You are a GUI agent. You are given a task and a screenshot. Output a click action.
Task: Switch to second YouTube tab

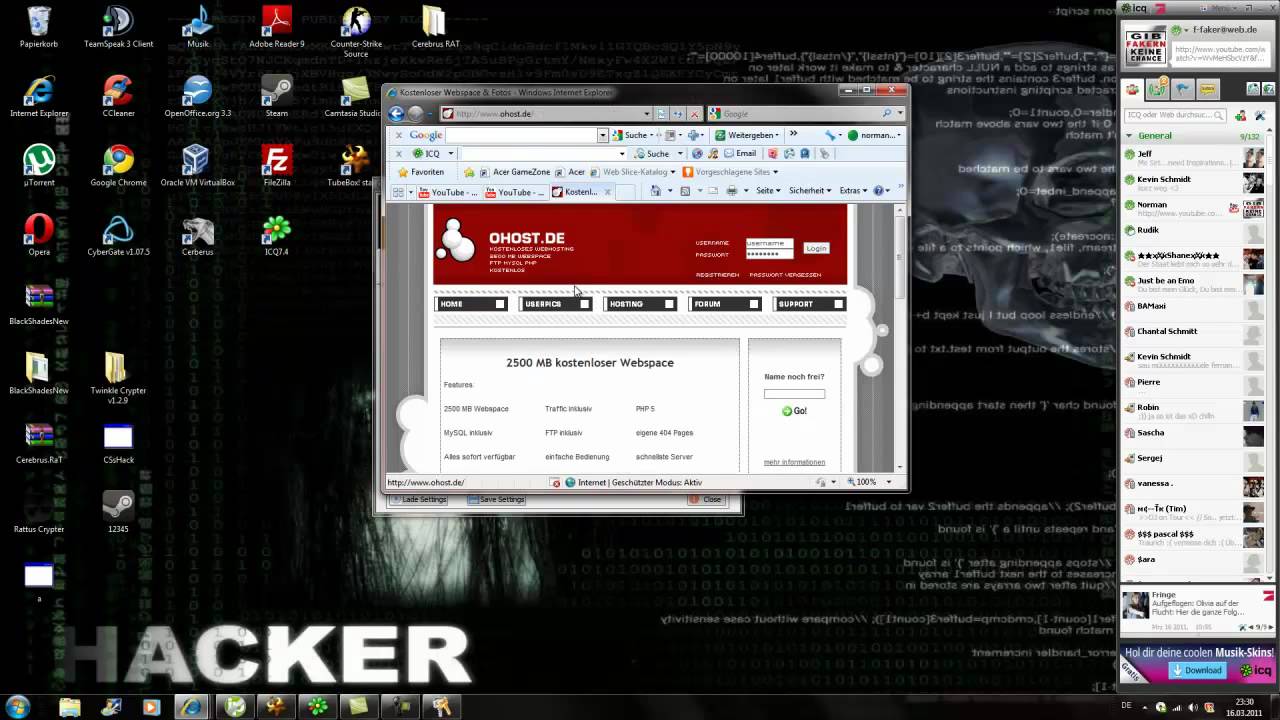coord(514,192)
